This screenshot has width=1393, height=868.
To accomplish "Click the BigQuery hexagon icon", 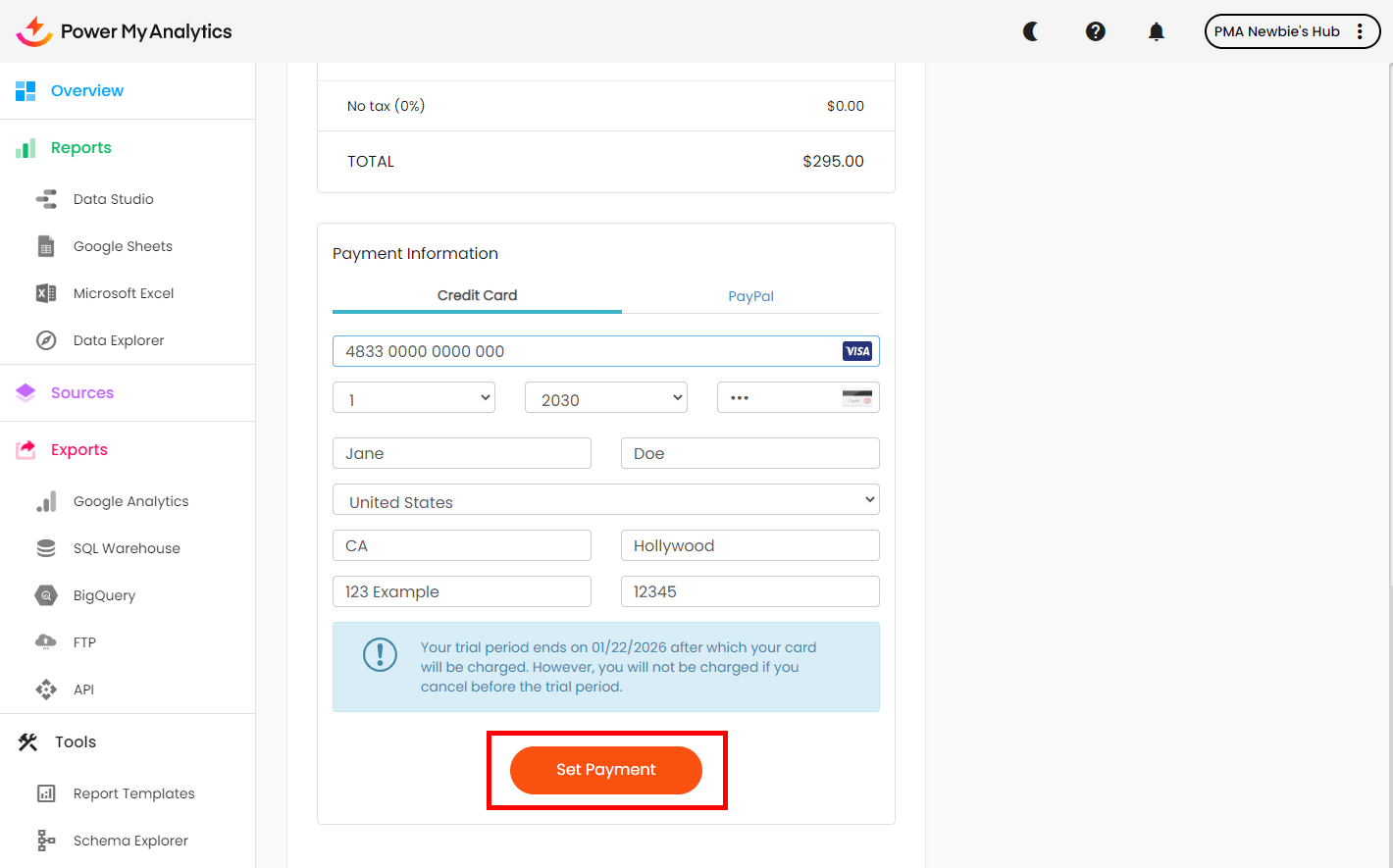I will click(x=46, y=595).
